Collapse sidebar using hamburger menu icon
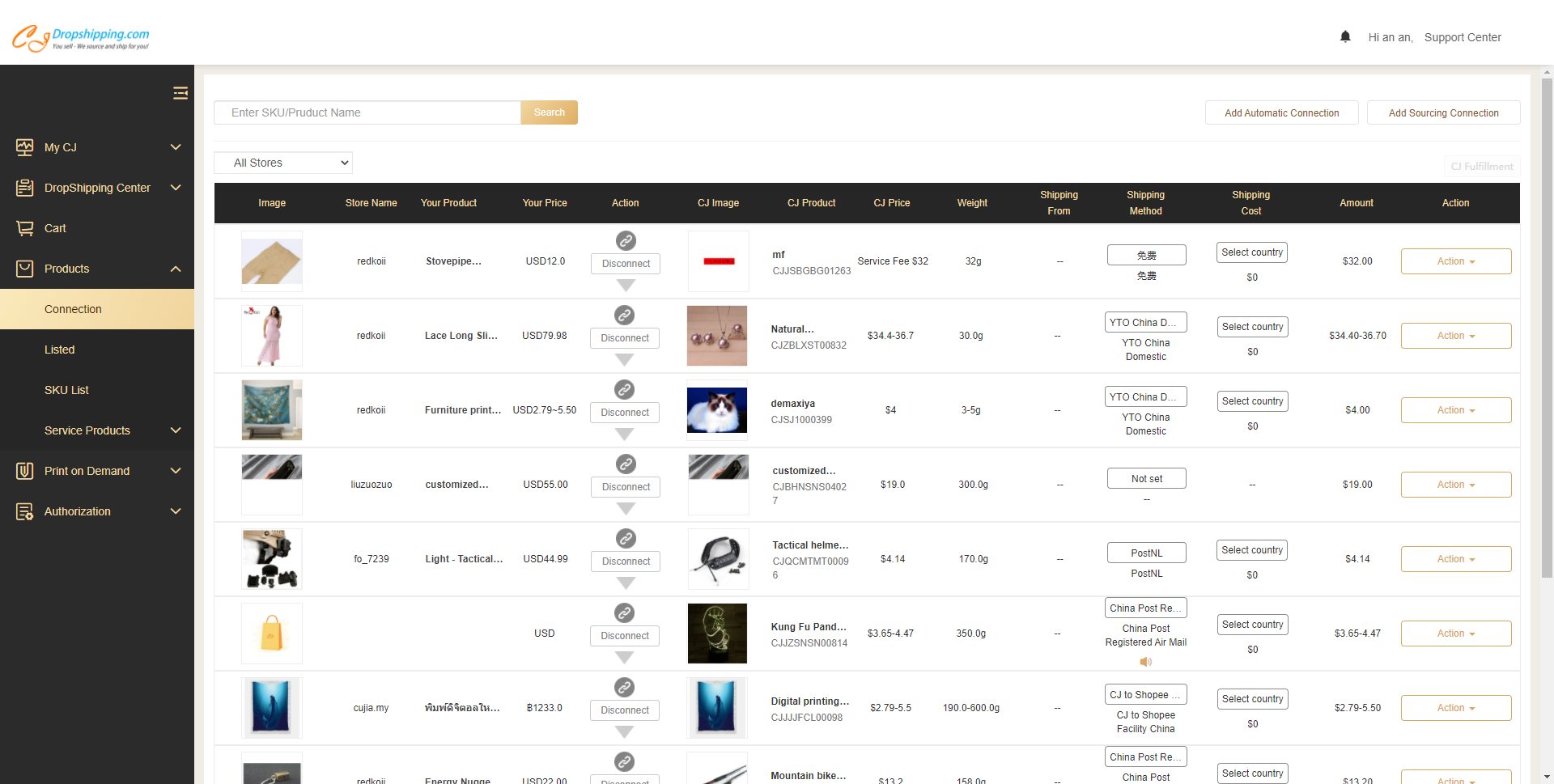The image size is (1554, 784). tap(180, 93)
